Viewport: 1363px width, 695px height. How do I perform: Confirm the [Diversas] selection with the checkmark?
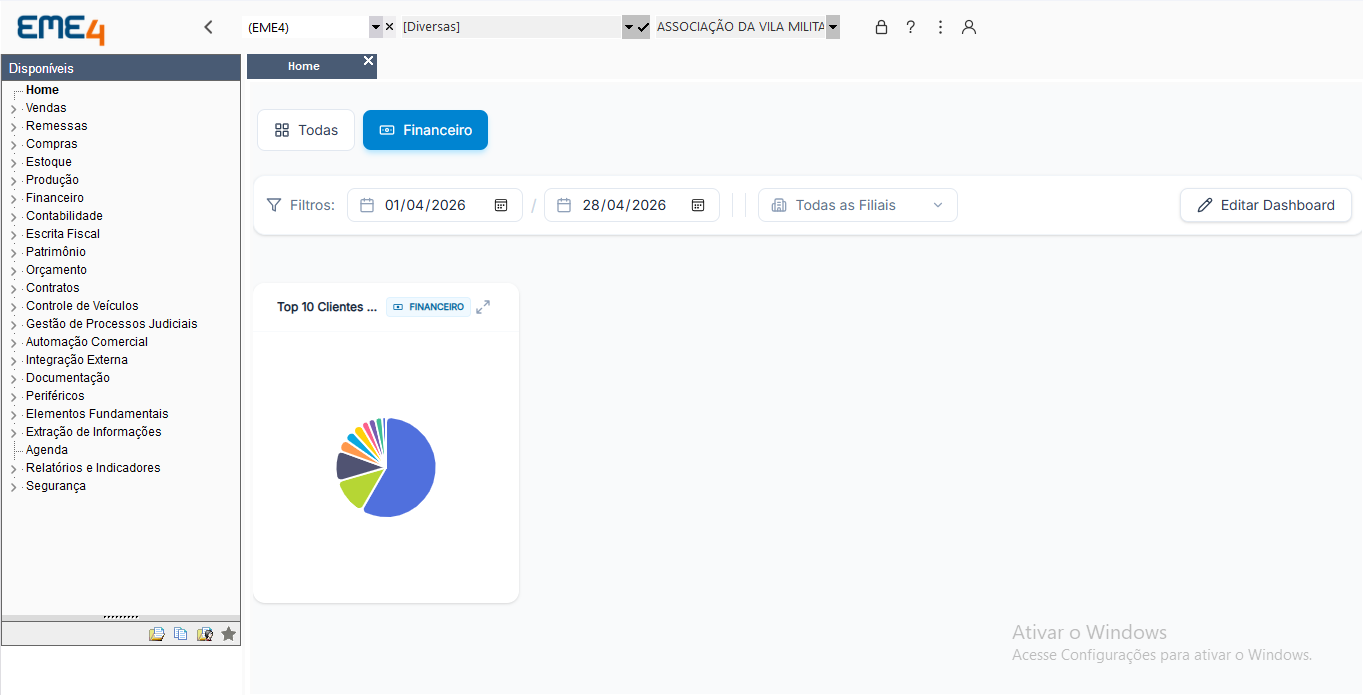(643, 27)
